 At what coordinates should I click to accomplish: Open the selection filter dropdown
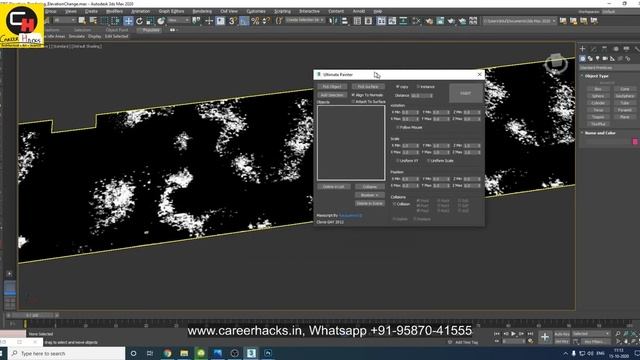point(64,20)
